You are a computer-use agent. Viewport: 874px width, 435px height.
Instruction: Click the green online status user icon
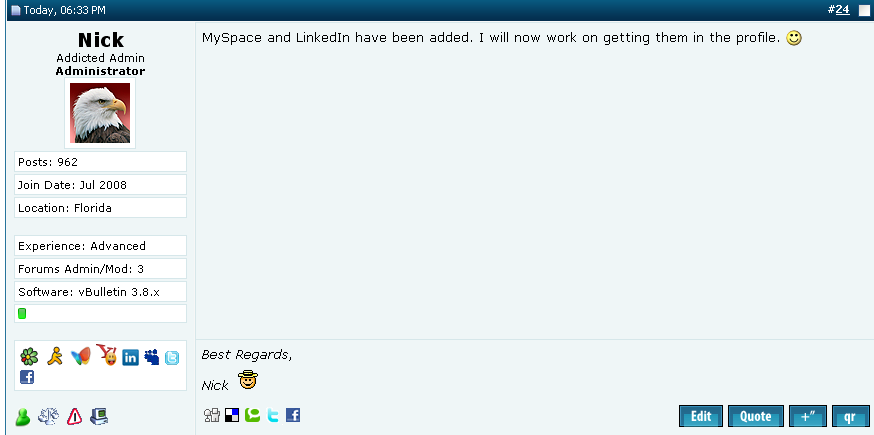22,417
